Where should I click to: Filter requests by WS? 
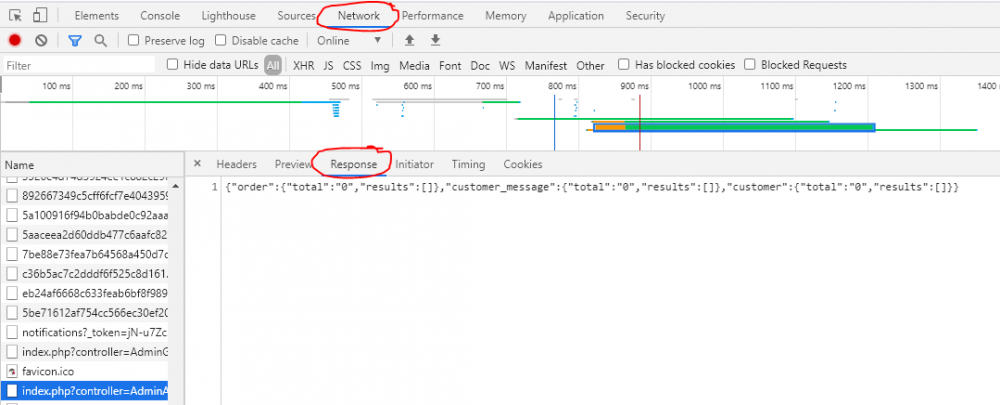coord(507,65)
